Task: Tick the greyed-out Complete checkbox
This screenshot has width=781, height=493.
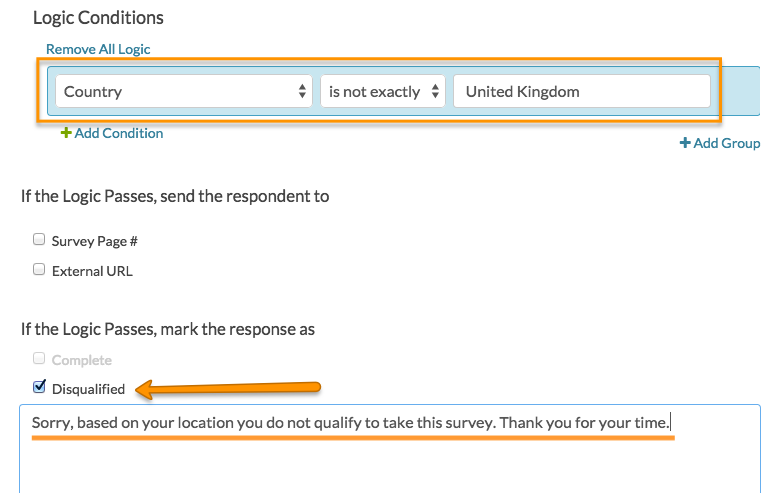Action: point(39,359)
